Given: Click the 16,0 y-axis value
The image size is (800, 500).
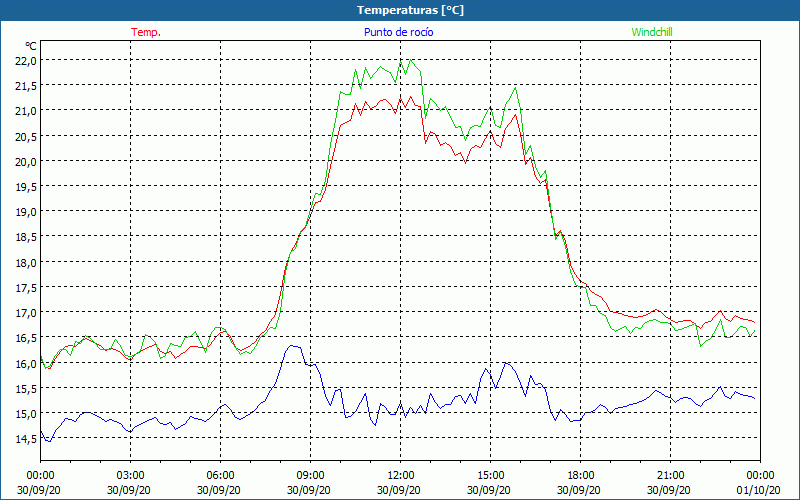Looking at the screenshot, I should [x=27, y=364].
